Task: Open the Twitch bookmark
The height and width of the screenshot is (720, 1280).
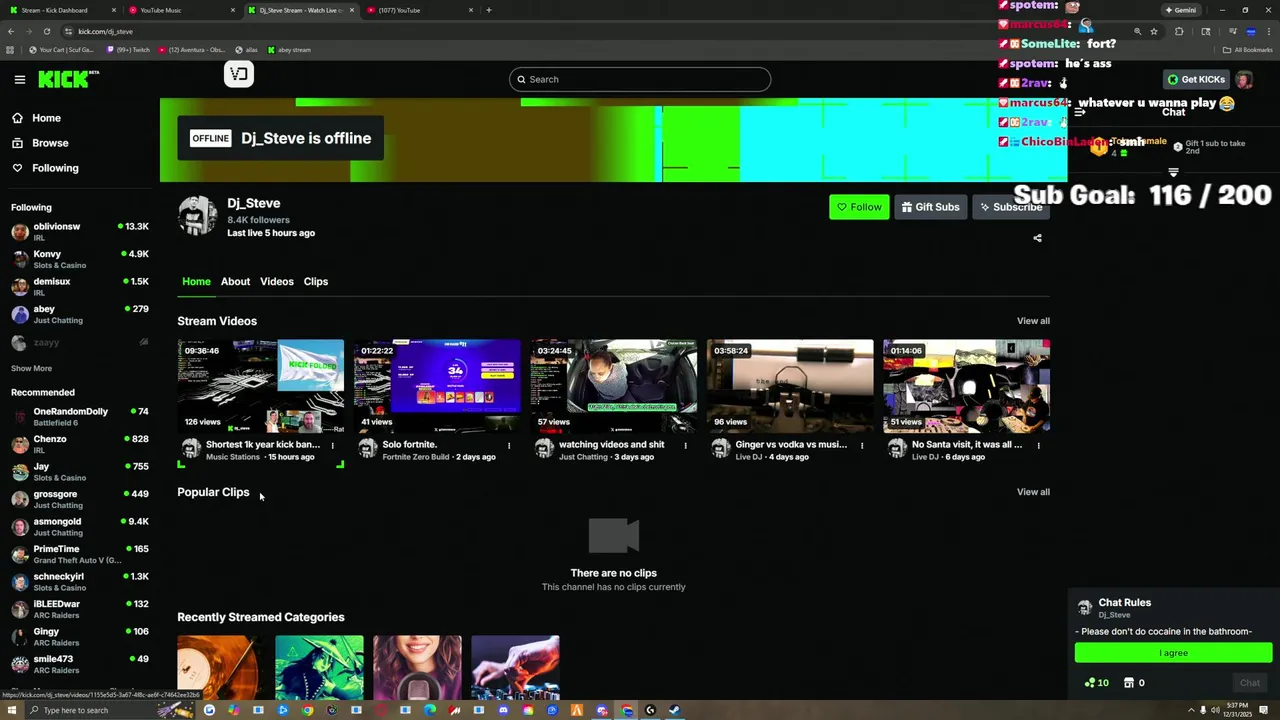Action: [128, 50]
